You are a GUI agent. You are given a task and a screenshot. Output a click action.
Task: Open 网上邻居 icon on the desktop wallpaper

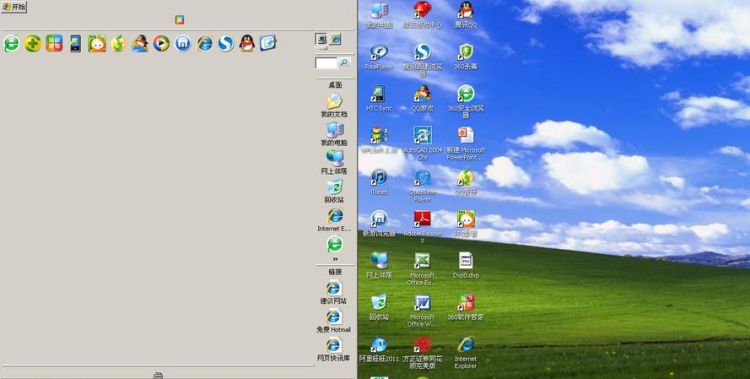tap(379, 265)
